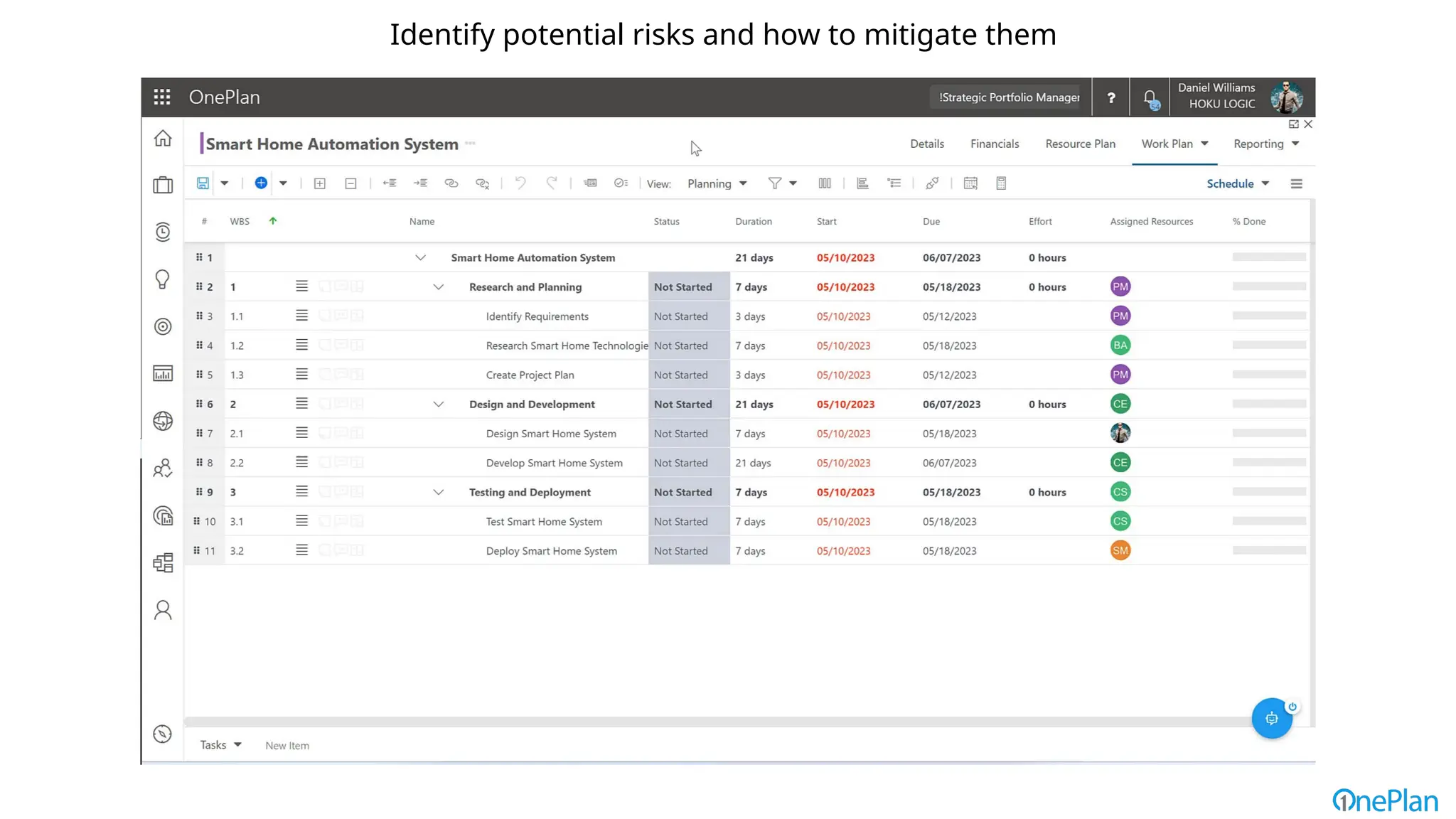Screen dimensions: 1456x819
Task: Click the New Item input field
Action: 287,746
